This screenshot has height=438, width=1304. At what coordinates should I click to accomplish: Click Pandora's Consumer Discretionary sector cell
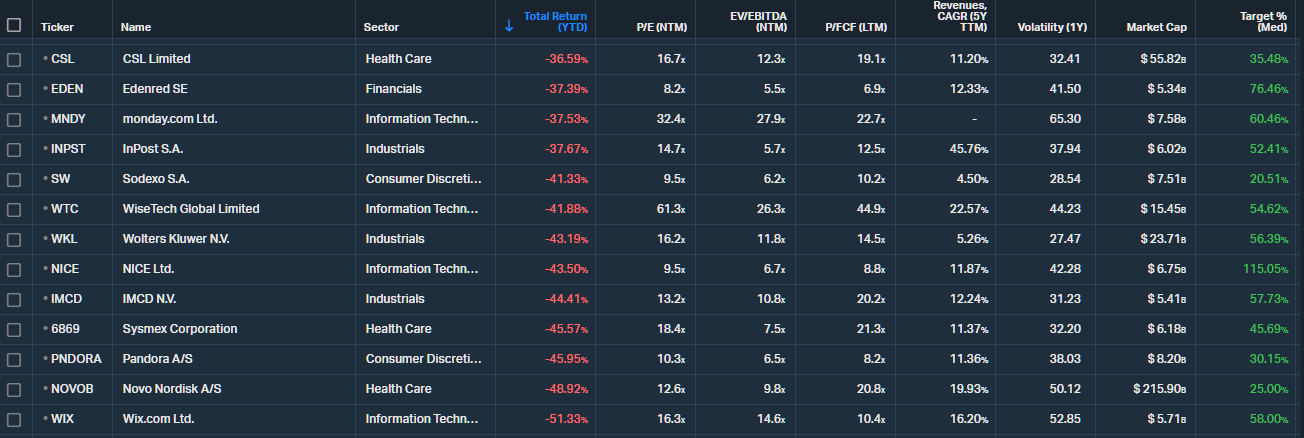click(x=423, y=359)
